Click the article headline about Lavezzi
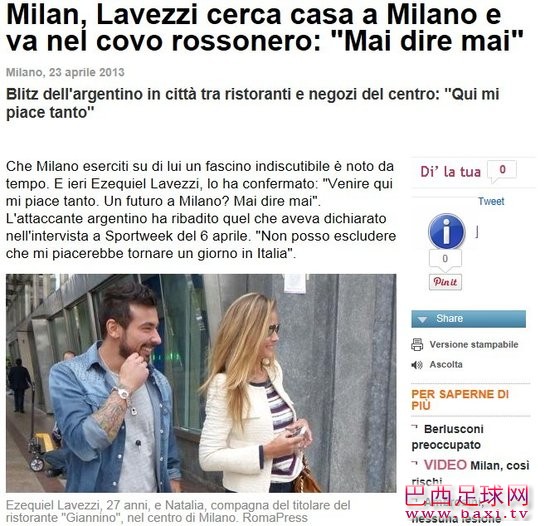 pyautogui.click(x=264, y=28)
